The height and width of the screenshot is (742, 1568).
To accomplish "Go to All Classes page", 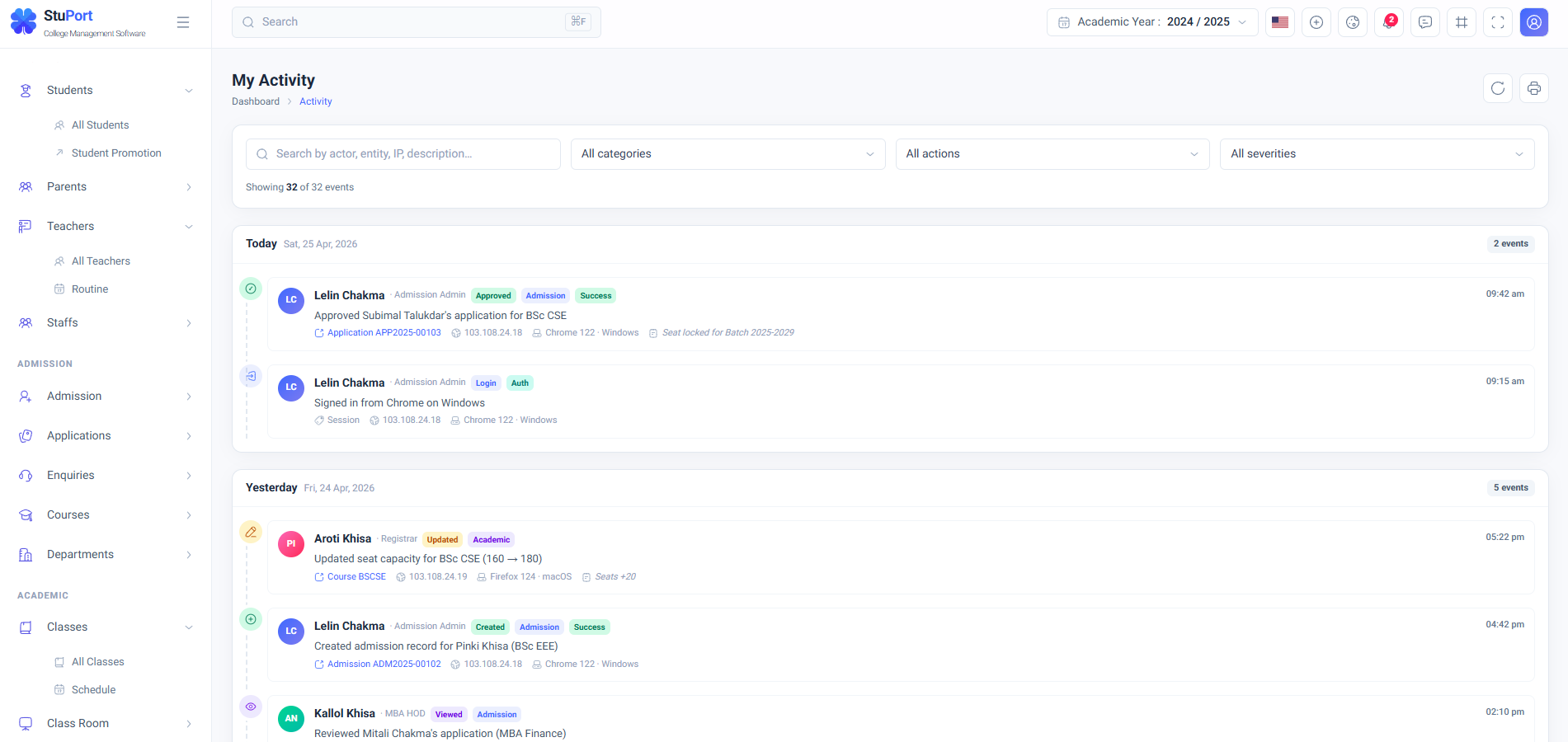I will click(97, 662).
